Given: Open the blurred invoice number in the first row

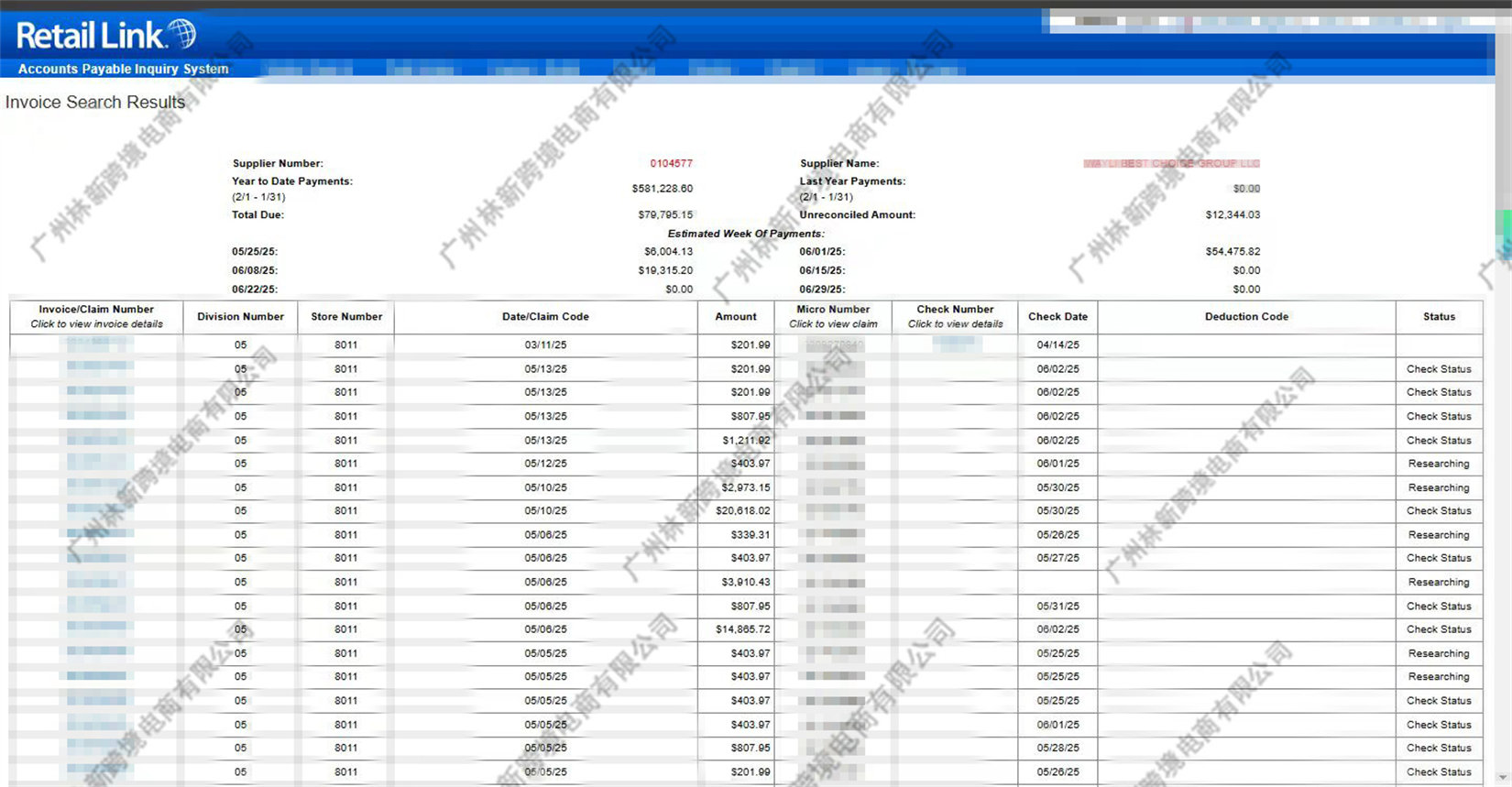Looking at the screenshot, I should [99, 344].
